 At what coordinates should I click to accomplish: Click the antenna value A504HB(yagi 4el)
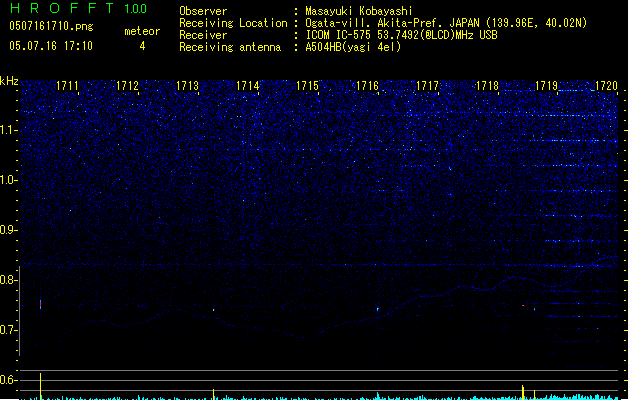353,47
